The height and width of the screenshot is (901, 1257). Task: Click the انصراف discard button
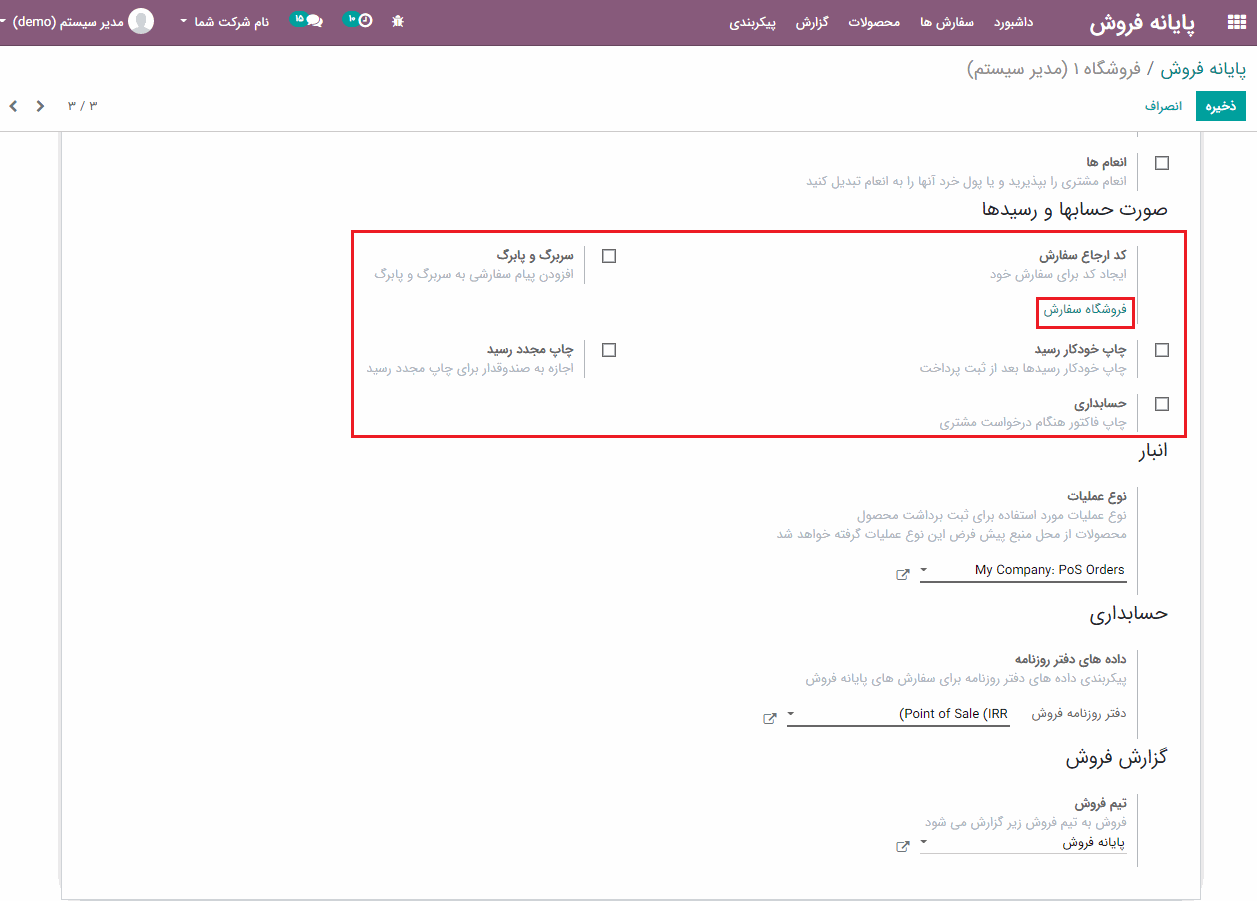tap(1163, 106)
